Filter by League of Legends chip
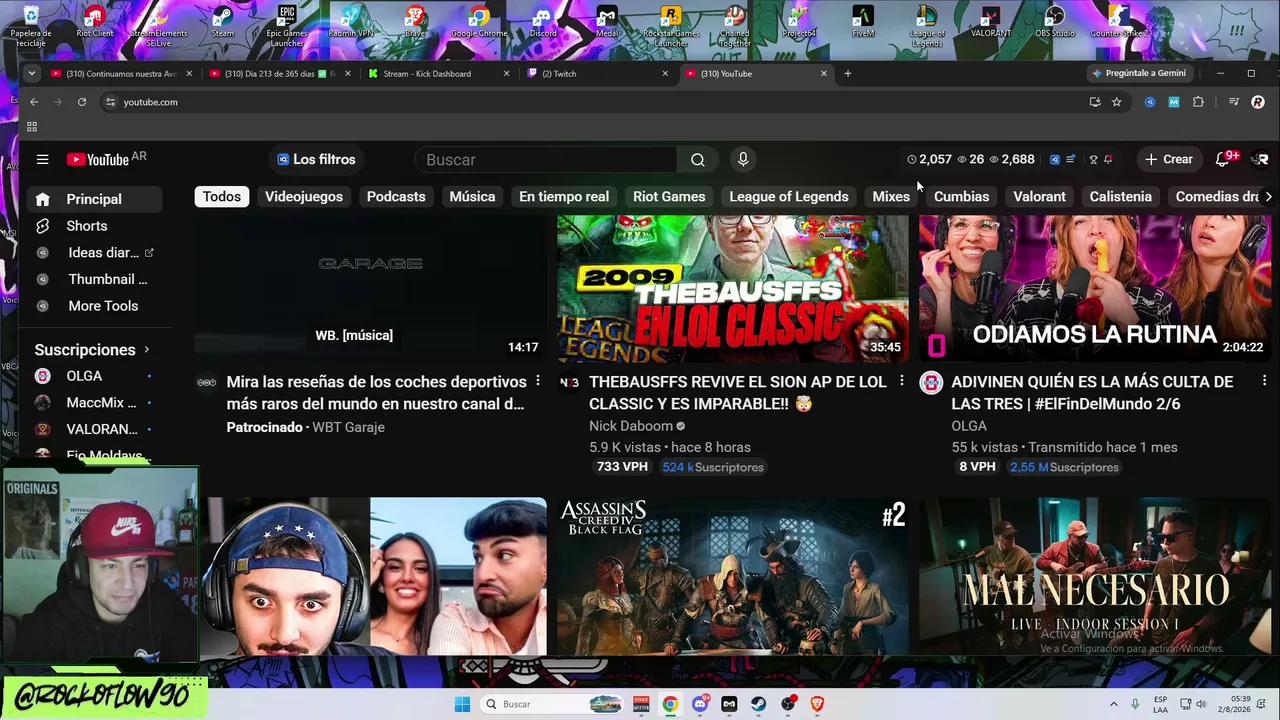1280x720 pixels. (789, 197)
